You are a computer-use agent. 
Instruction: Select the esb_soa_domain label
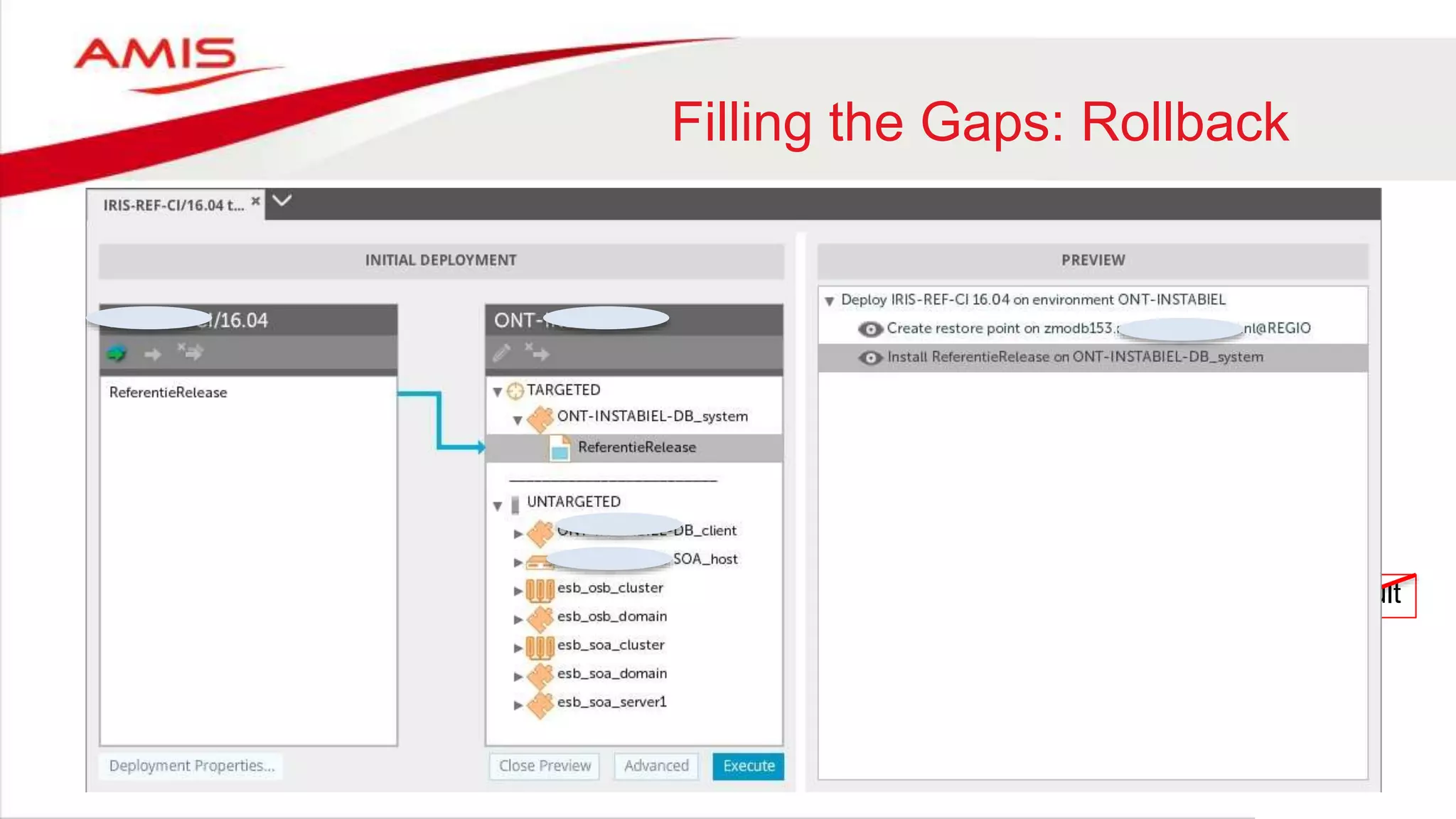612,673
